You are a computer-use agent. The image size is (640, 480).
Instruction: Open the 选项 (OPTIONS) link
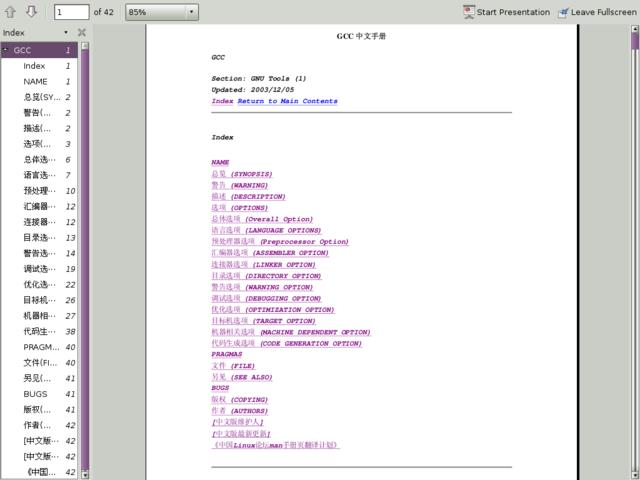(240, 208)
